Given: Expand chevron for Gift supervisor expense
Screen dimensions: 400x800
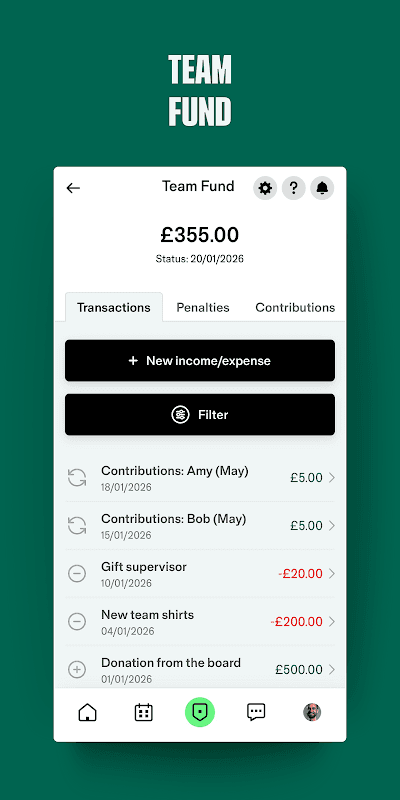Looking at the screenshot, I should [332, 573].
